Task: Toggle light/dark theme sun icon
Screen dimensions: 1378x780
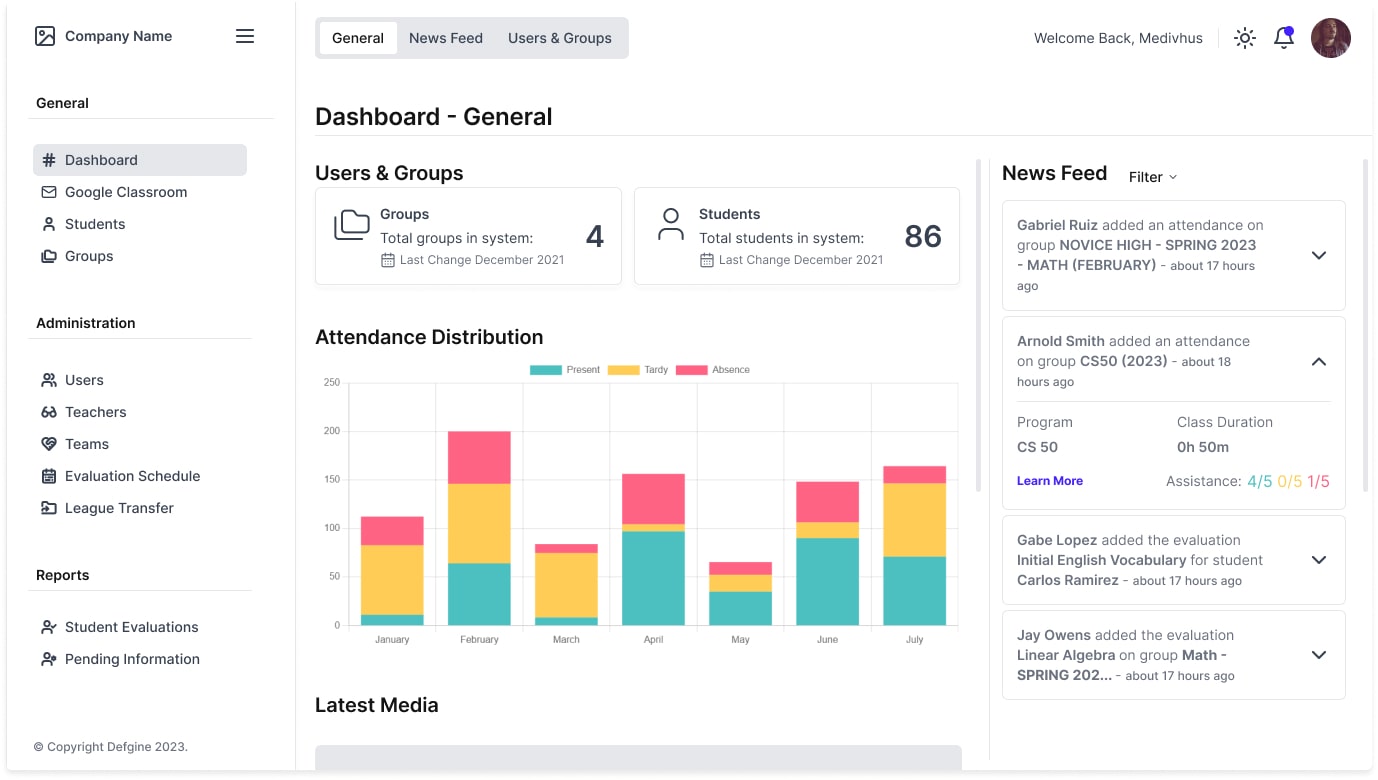Action: coord(1244,38)
